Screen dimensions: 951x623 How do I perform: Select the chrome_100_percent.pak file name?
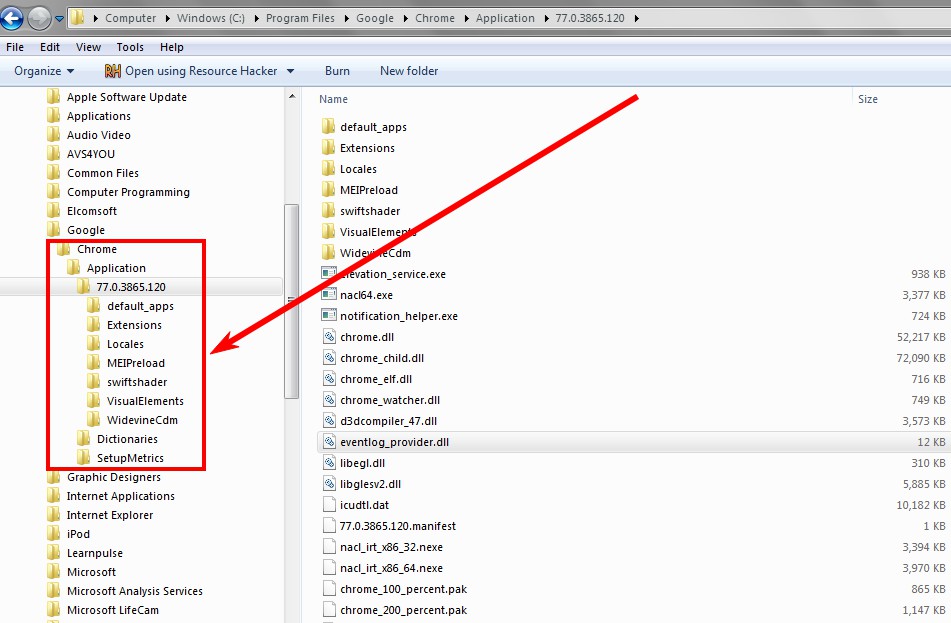pos(403,589)
